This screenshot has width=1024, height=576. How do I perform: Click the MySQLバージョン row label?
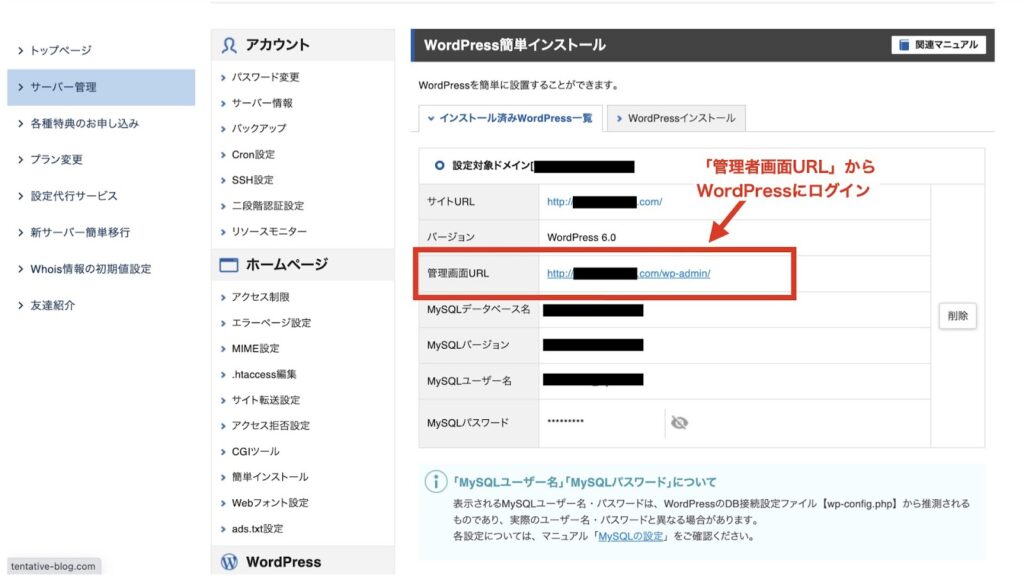point(468,345)
